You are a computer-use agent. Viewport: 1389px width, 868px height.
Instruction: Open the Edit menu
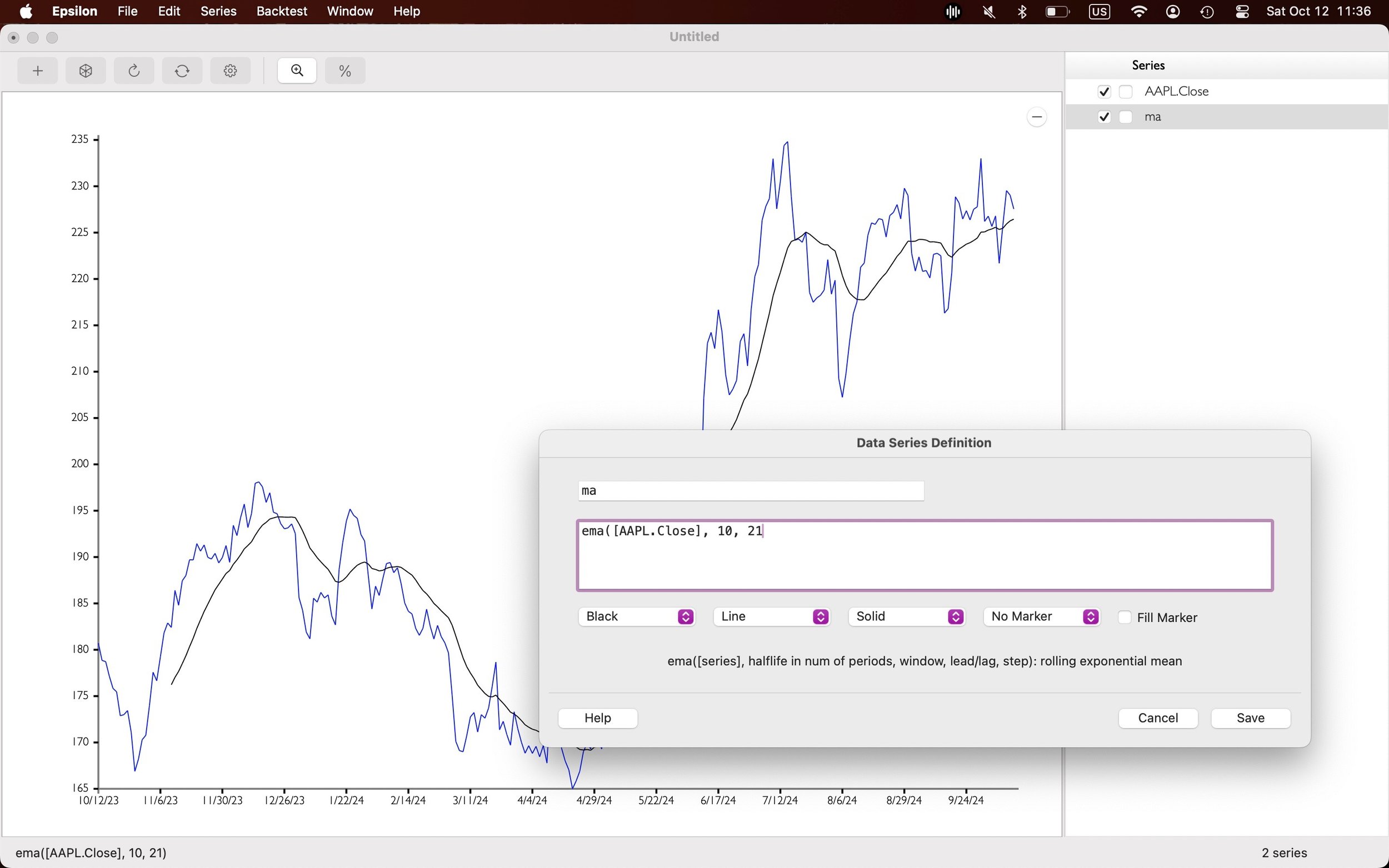pyautogui.click(x=169, y=12)
